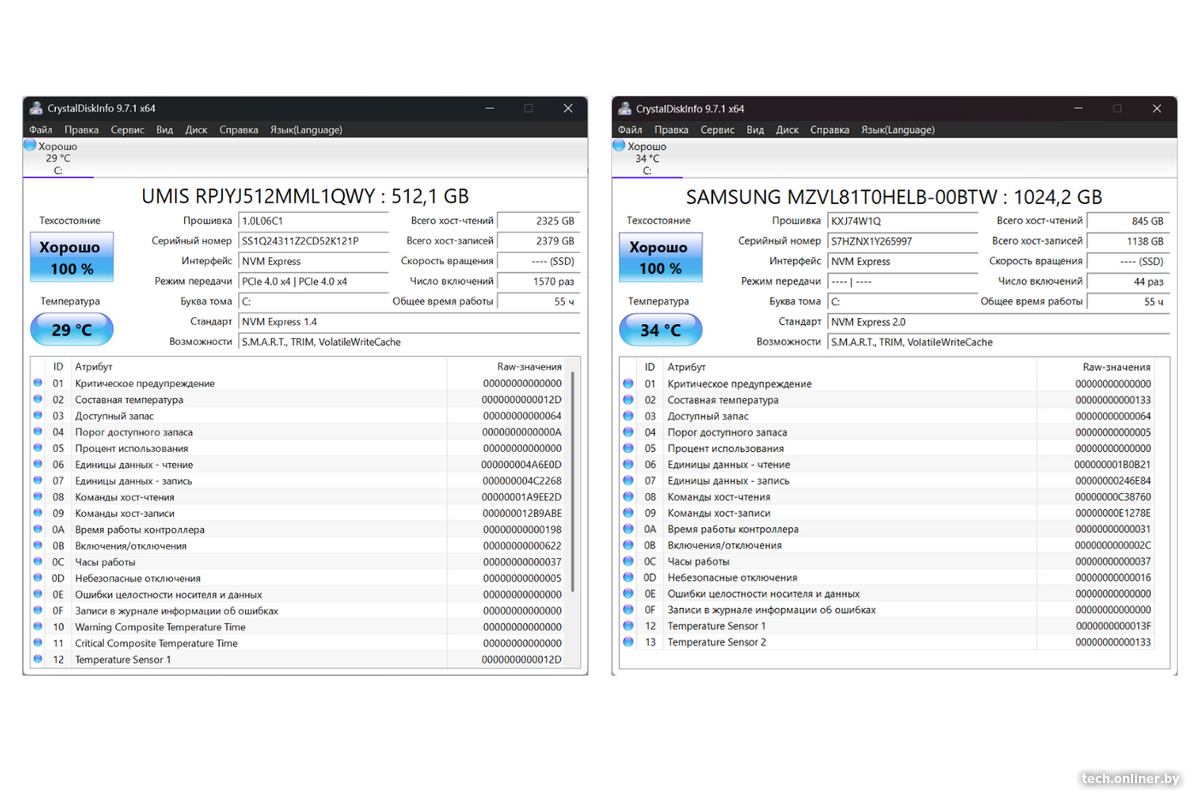Image resolution: width=1200 pixels, height=800 pixels.
Task: Select Доступный запас row in UMIS window
Action: (299, 416)
